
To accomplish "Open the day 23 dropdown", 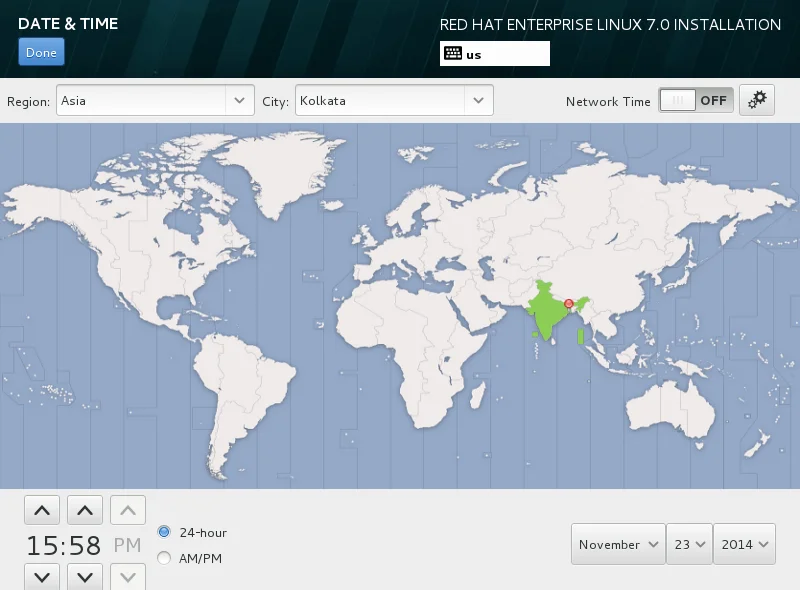I will pos(689,544).
